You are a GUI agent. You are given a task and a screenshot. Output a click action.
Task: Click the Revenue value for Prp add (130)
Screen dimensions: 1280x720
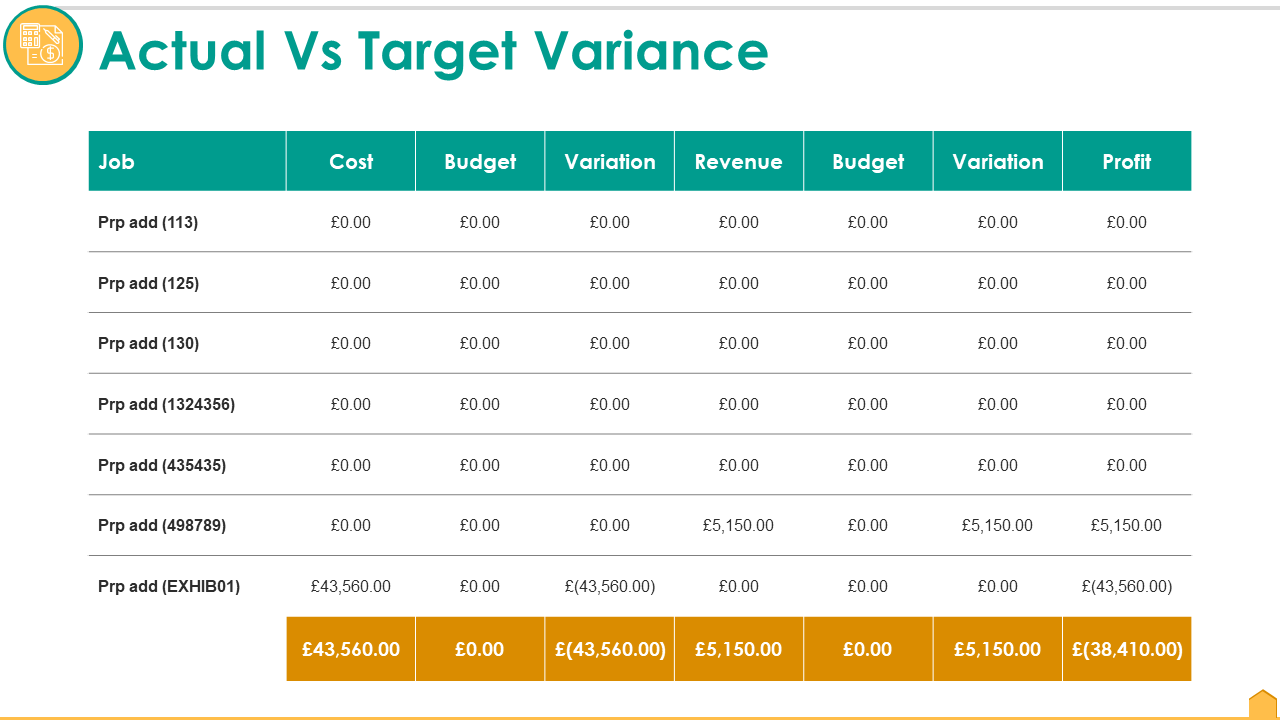pyautogui.click(x=739, y=343)
